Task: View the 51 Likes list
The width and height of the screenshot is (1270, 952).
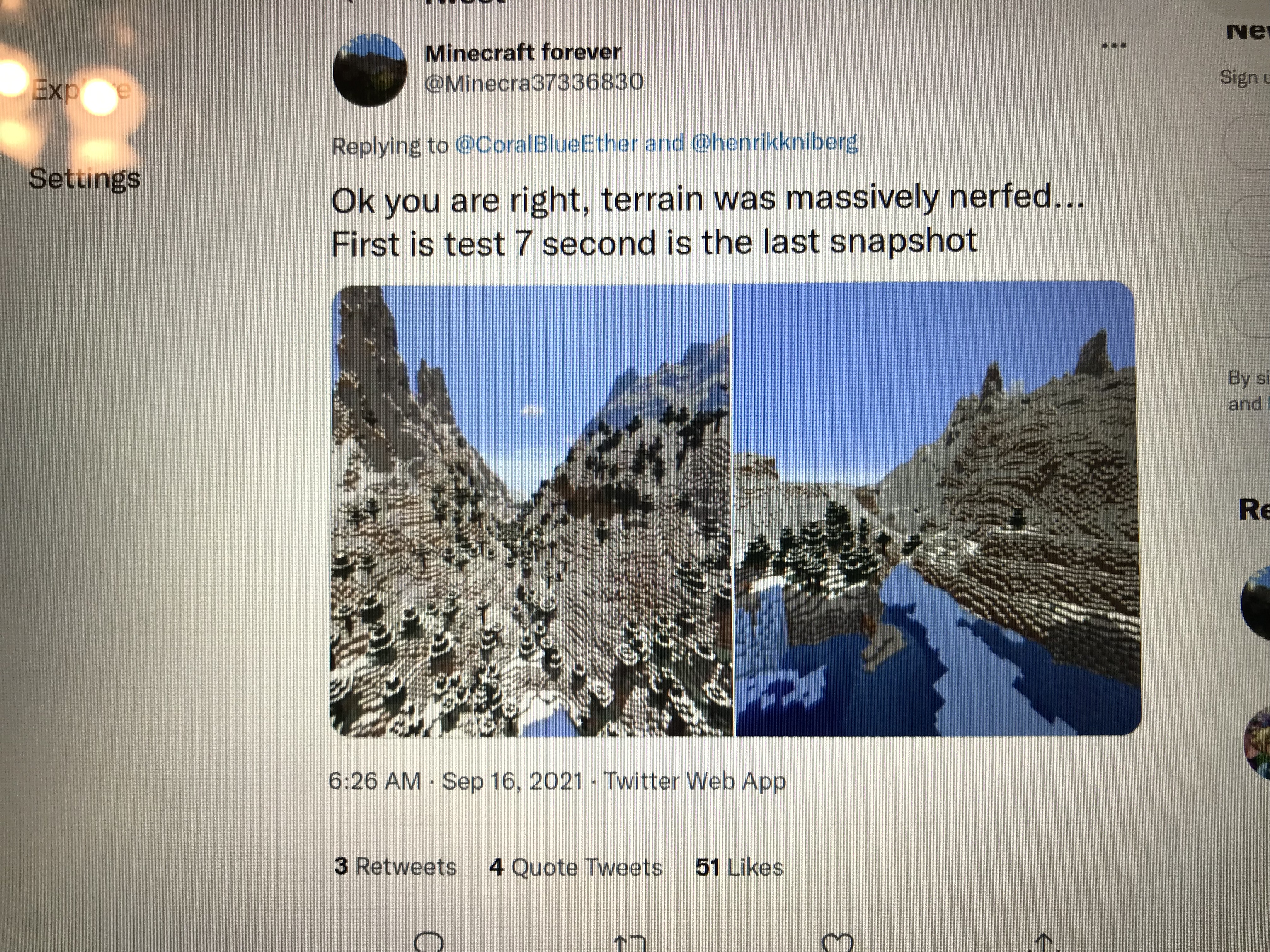Action: coord(740,867)
